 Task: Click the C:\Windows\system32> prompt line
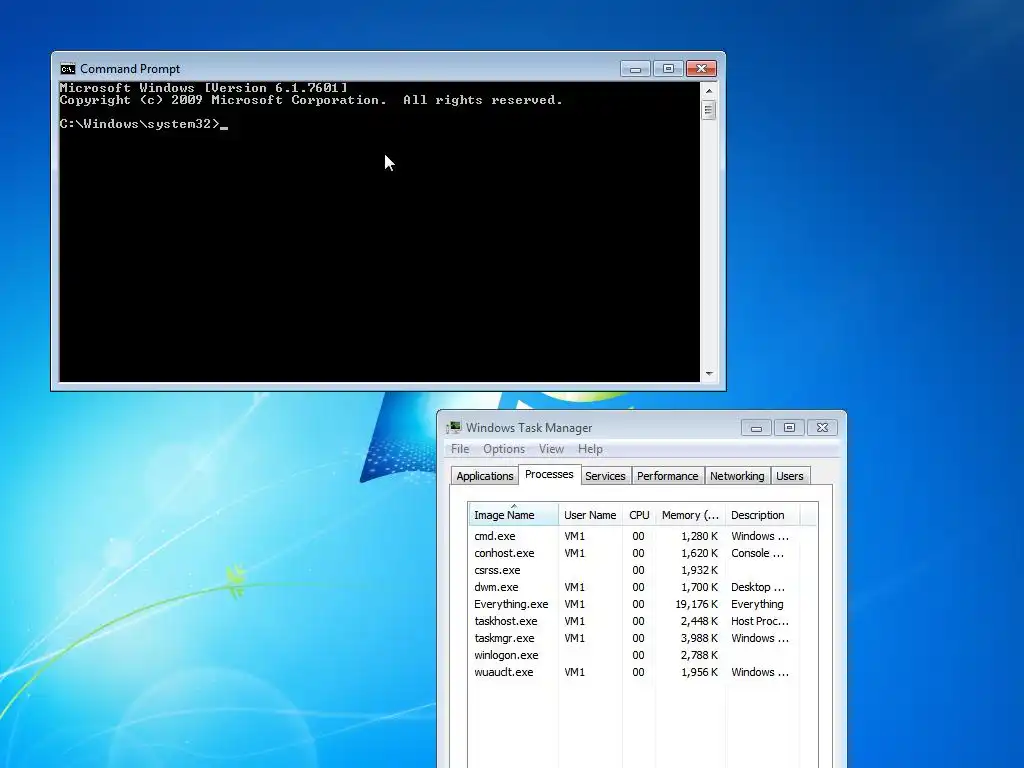144,124
